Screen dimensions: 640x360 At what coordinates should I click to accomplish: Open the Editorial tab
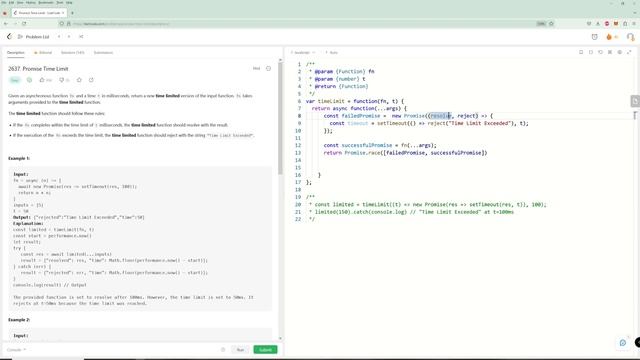(x=43, y=53)
